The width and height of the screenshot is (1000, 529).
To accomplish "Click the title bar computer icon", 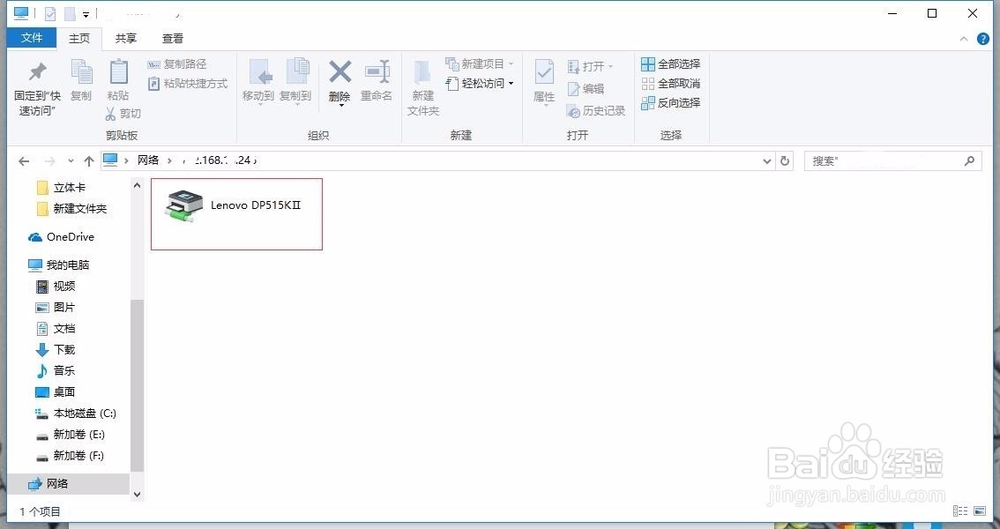I will 21,13.
